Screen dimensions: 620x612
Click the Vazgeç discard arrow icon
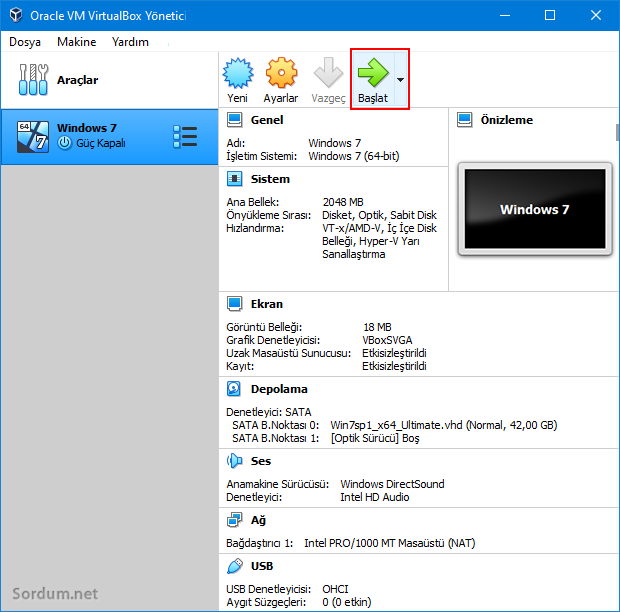[328, 73]
